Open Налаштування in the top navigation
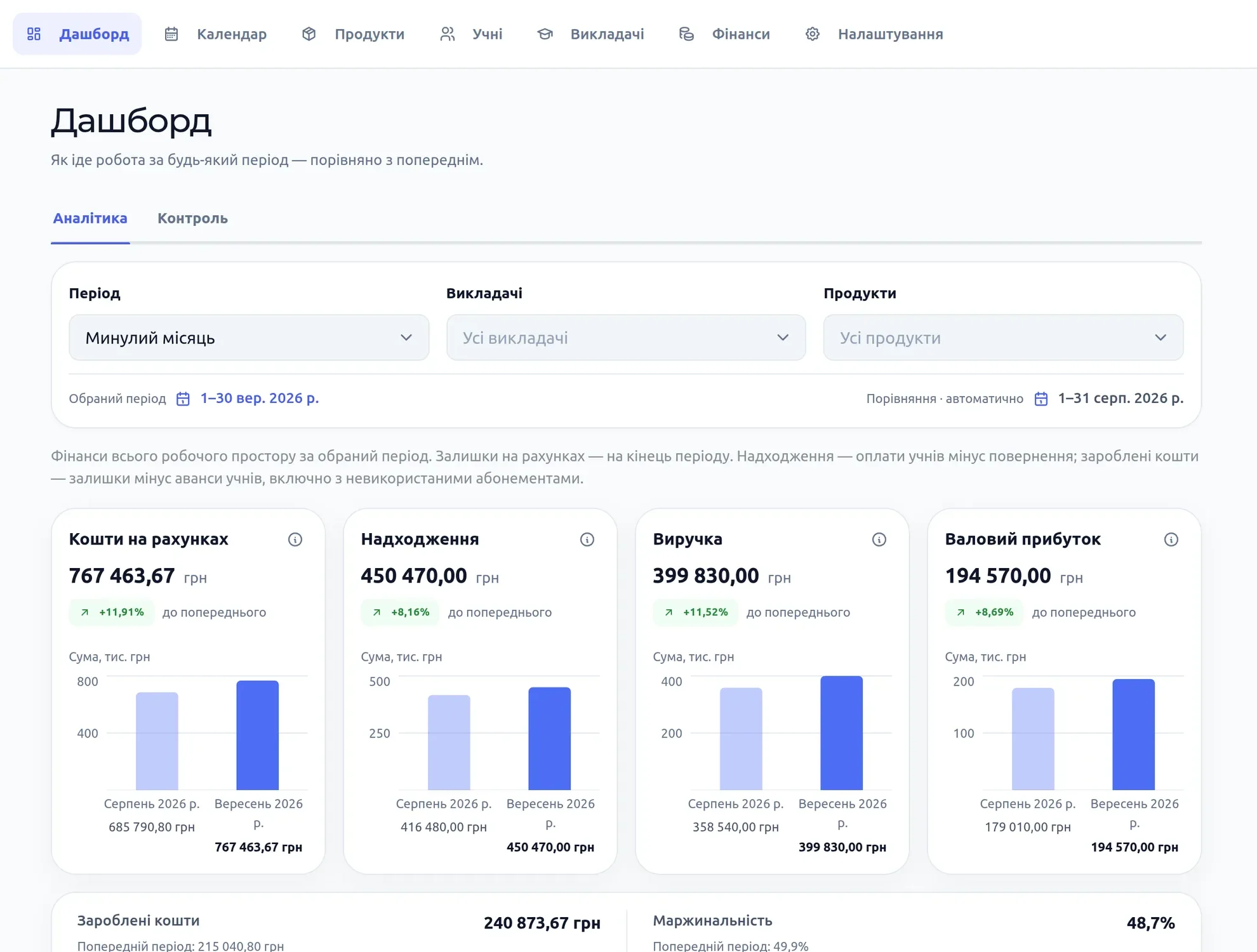The height and width of the screenshot is (952, 1257). pyautogui.click(x=874, y=34)
